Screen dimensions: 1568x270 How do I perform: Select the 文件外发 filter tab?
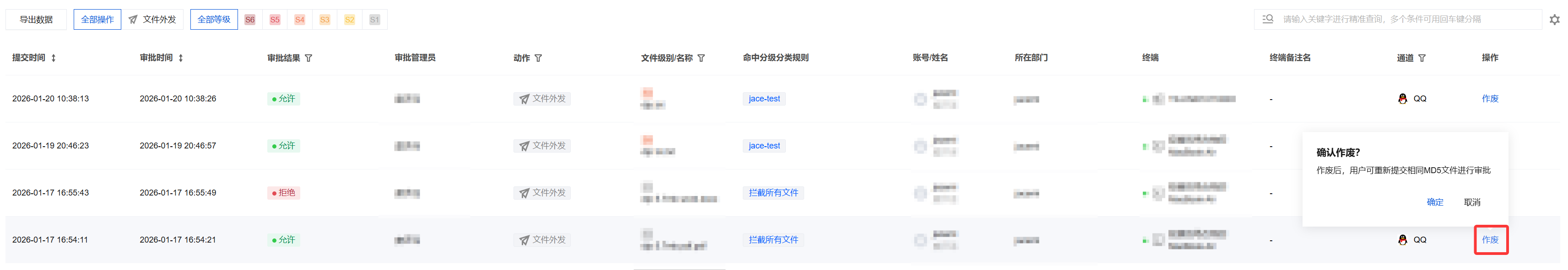pyautogui.click(x=153, y=20)
